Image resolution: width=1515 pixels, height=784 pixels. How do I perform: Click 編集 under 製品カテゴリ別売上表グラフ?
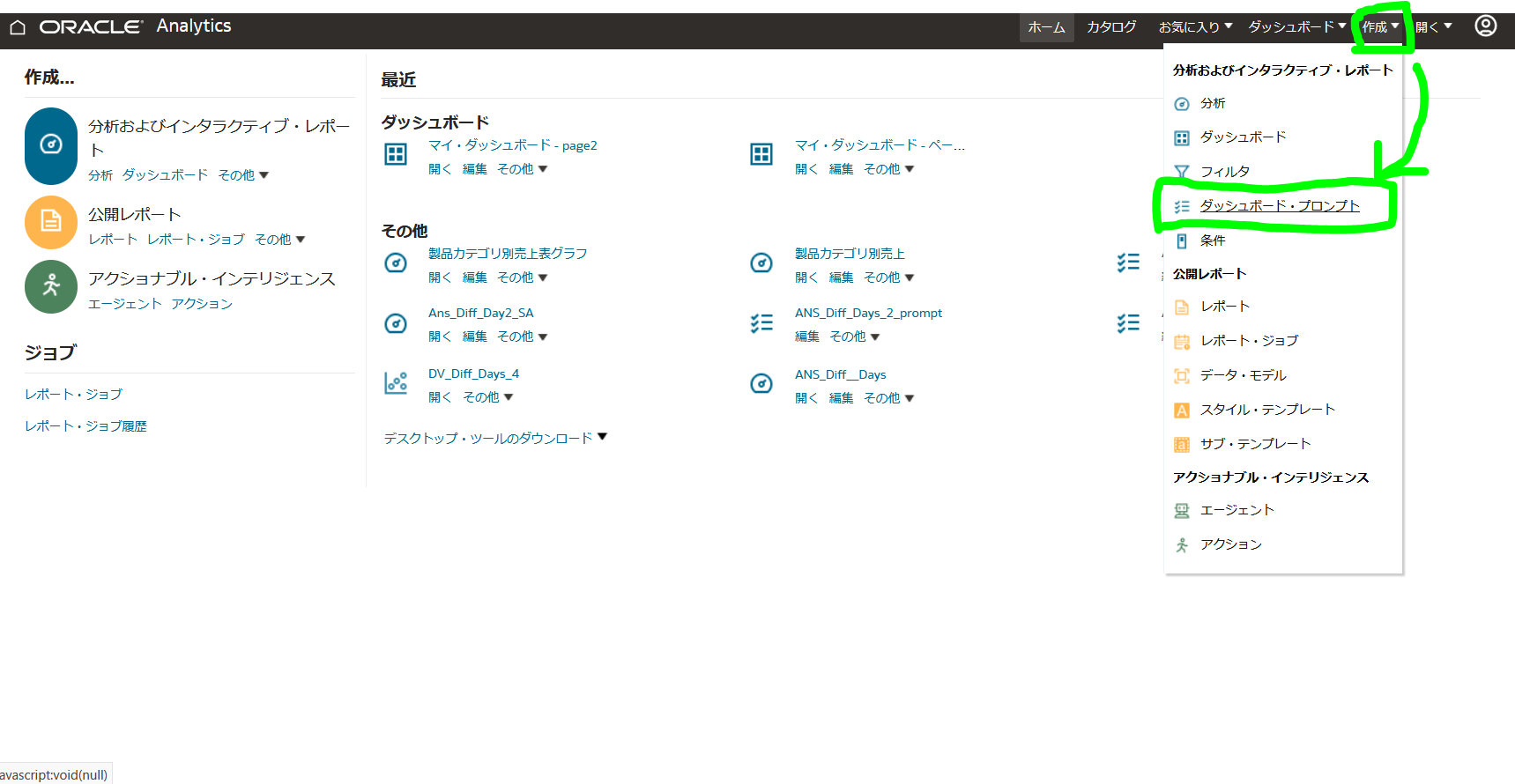[475, 277]
